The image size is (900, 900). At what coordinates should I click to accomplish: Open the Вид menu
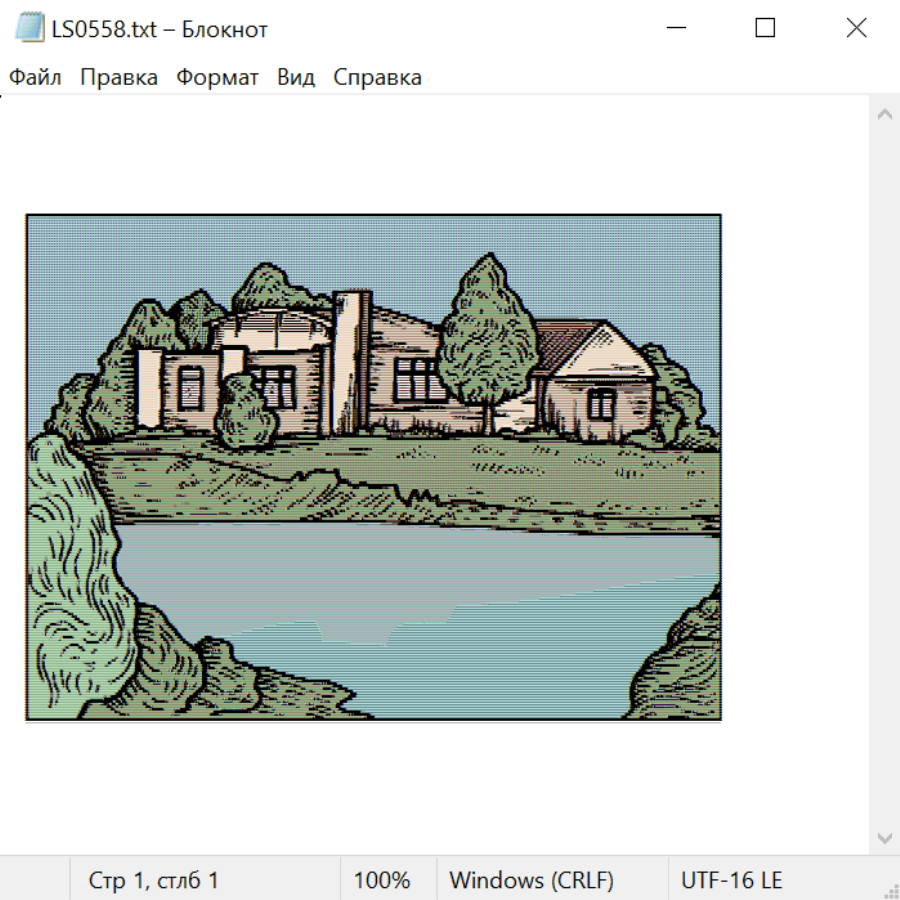click(x=296, y=77)
